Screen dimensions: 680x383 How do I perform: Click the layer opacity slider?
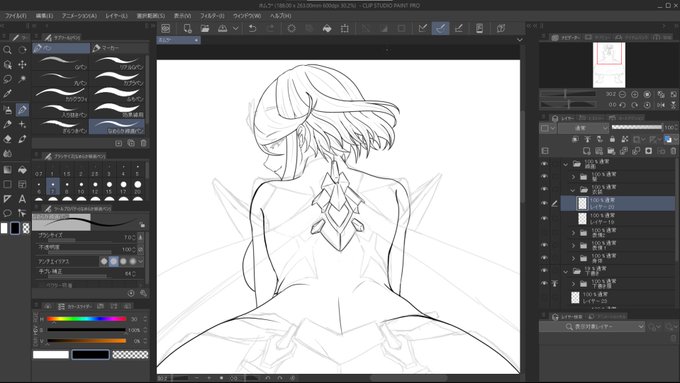click(x=637, y=128)
